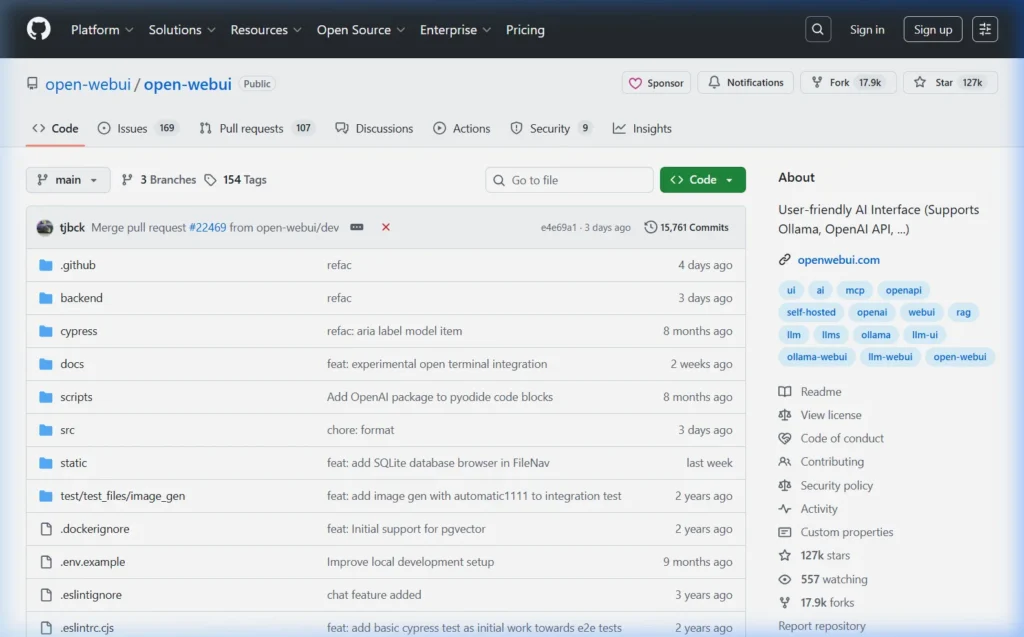Image resolution: width=1024 pixels, height=637 pixels.
Task: Click the book icon next to Readme
Action: pos(786,391)
